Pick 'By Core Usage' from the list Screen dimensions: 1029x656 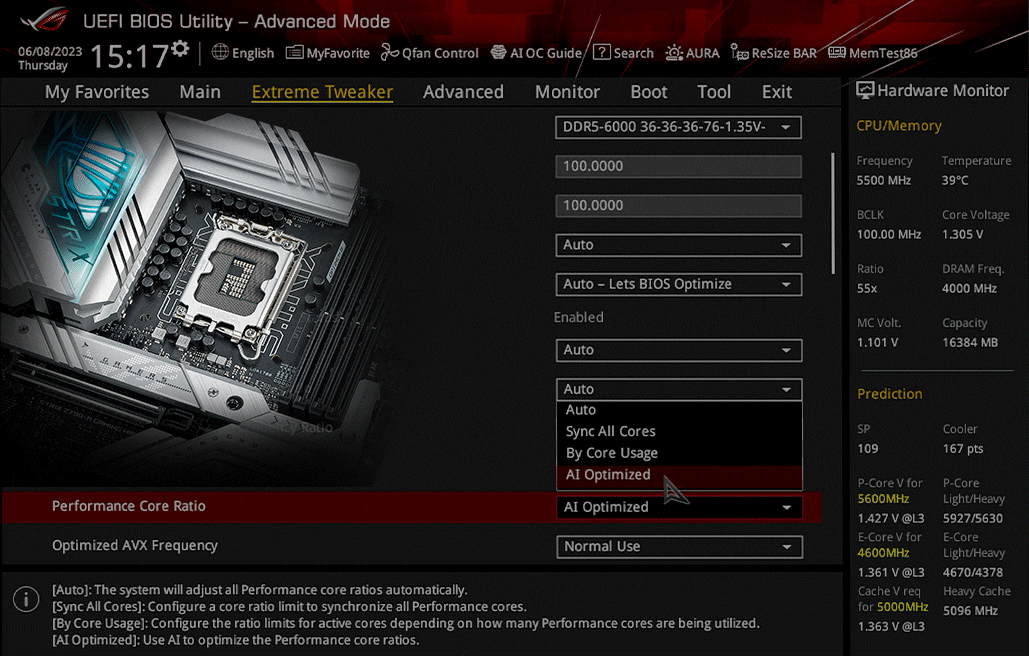point(679,453)
